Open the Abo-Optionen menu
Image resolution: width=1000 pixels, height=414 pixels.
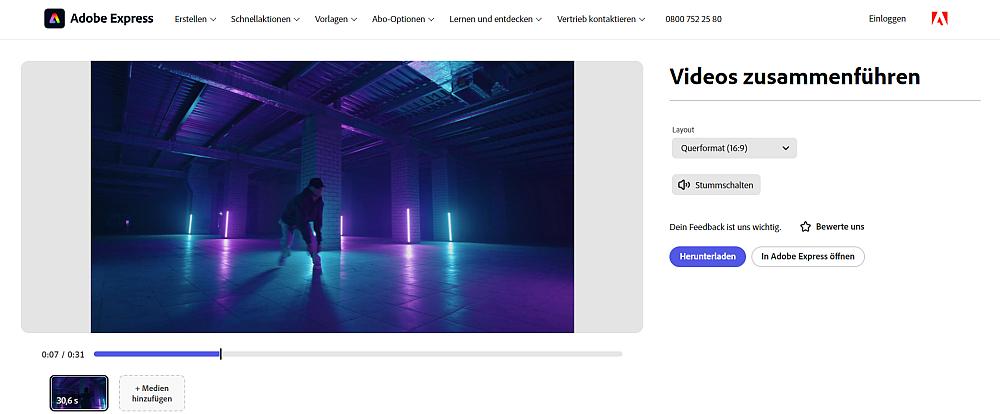(403, 19)
